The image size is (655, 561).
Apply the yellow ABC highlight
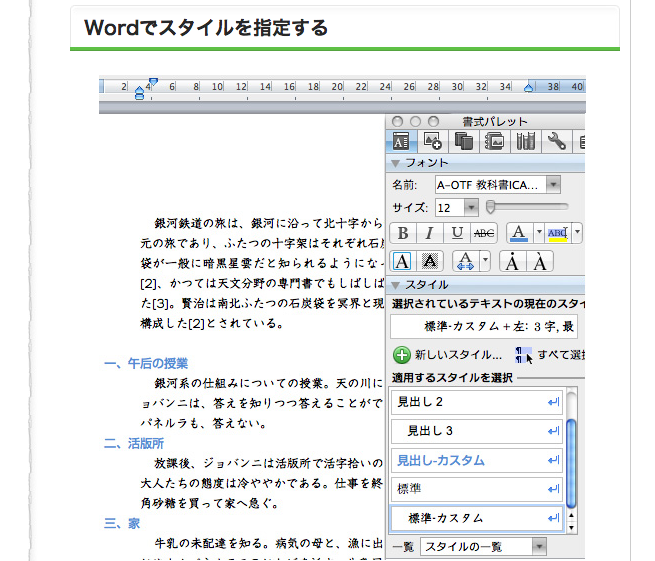coord(558,233)
